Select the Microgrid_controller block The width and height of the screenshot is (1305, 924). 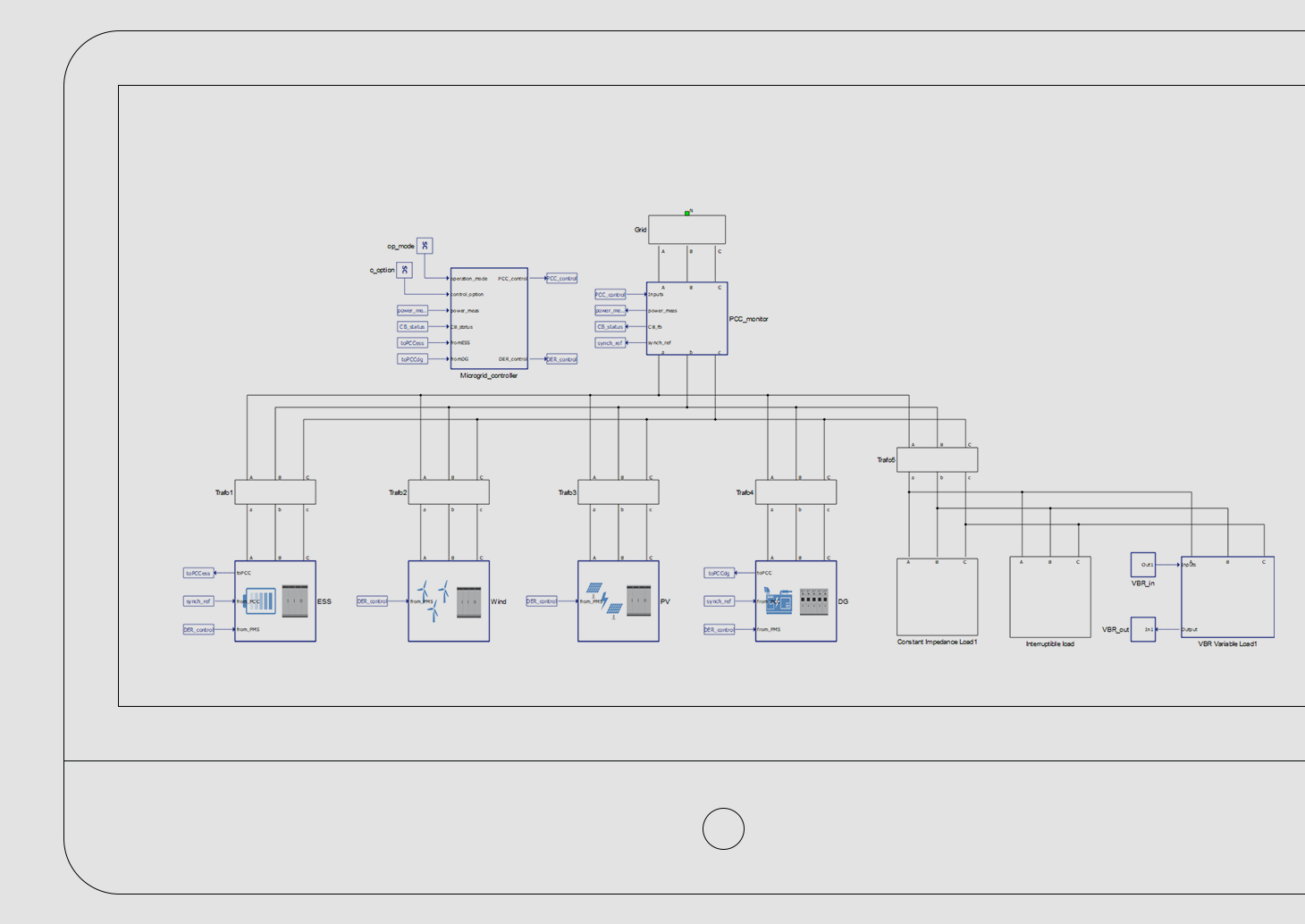[x=489, y=318]
